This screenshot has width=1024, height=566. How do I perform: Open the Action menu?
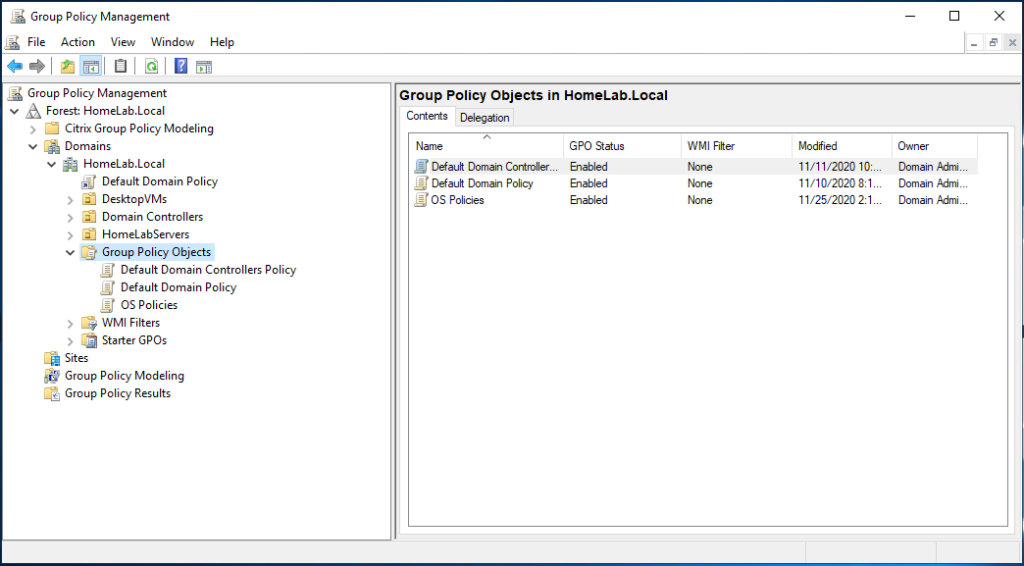click(x=78, y=42)
